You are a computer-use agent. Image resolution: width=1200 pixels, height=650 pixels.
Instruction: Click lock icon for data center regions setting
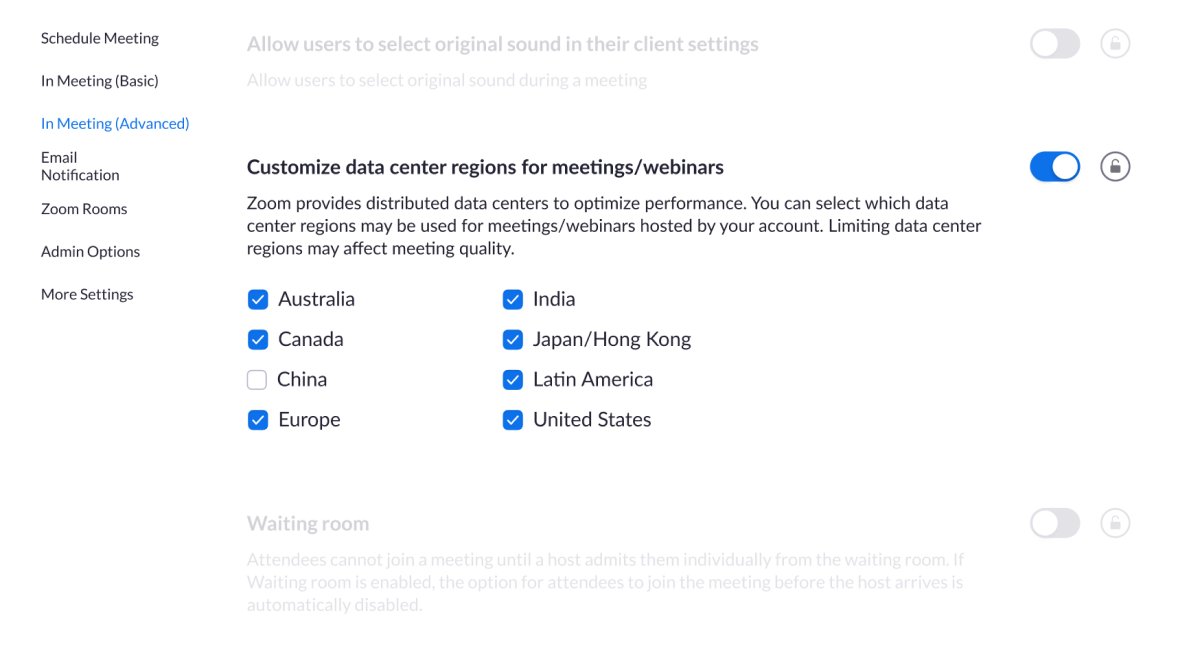coord(1115,166)
